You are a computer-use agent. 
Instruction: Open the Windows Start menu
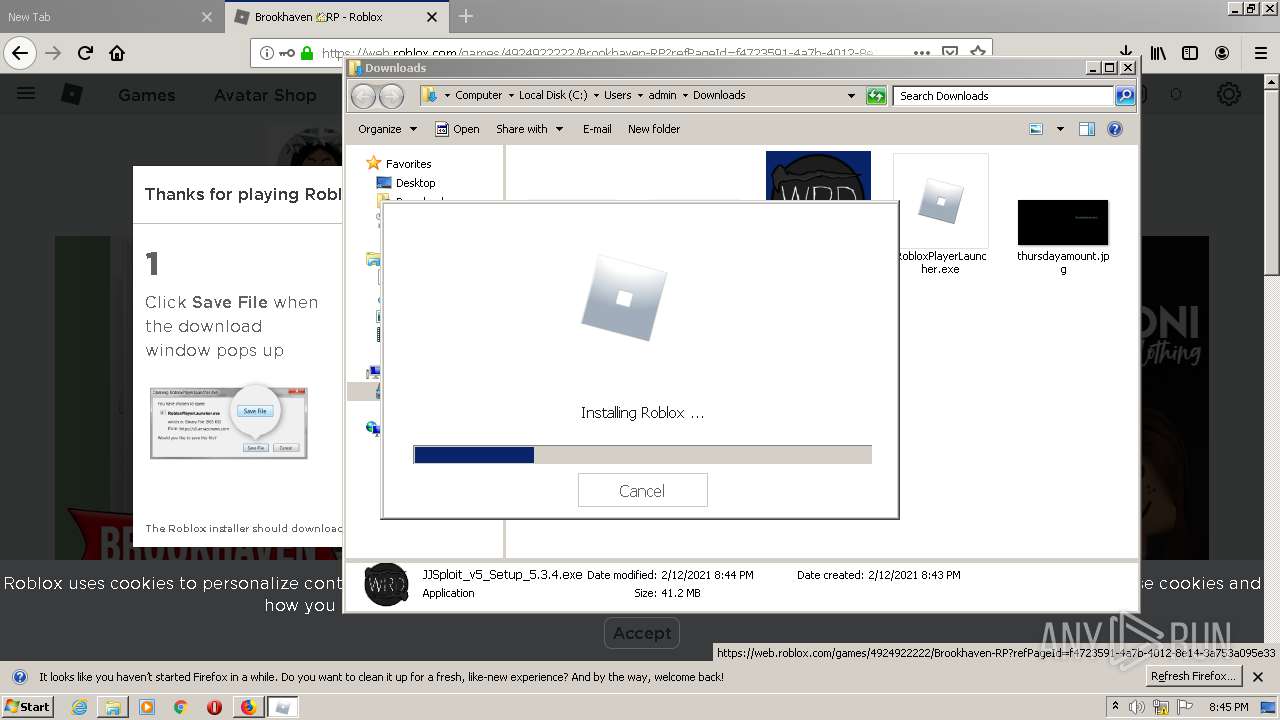click(x=27, y=706)
